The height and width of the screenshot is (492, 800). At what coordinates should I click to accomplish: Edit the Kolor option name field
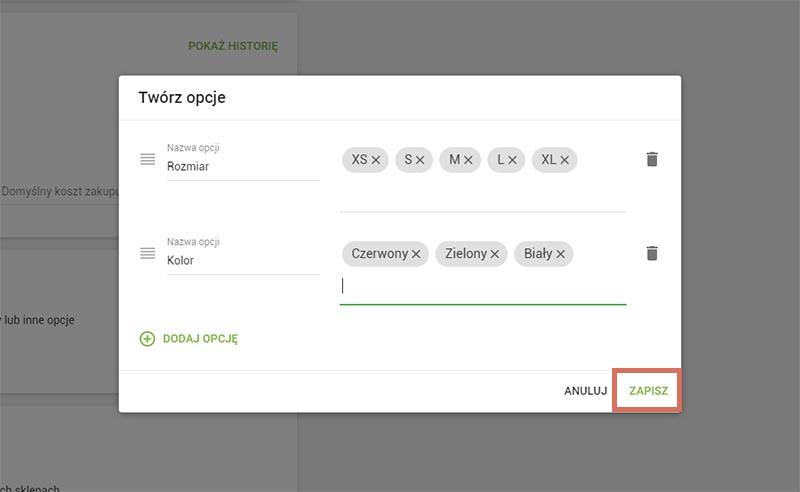(x=242, y=261)
